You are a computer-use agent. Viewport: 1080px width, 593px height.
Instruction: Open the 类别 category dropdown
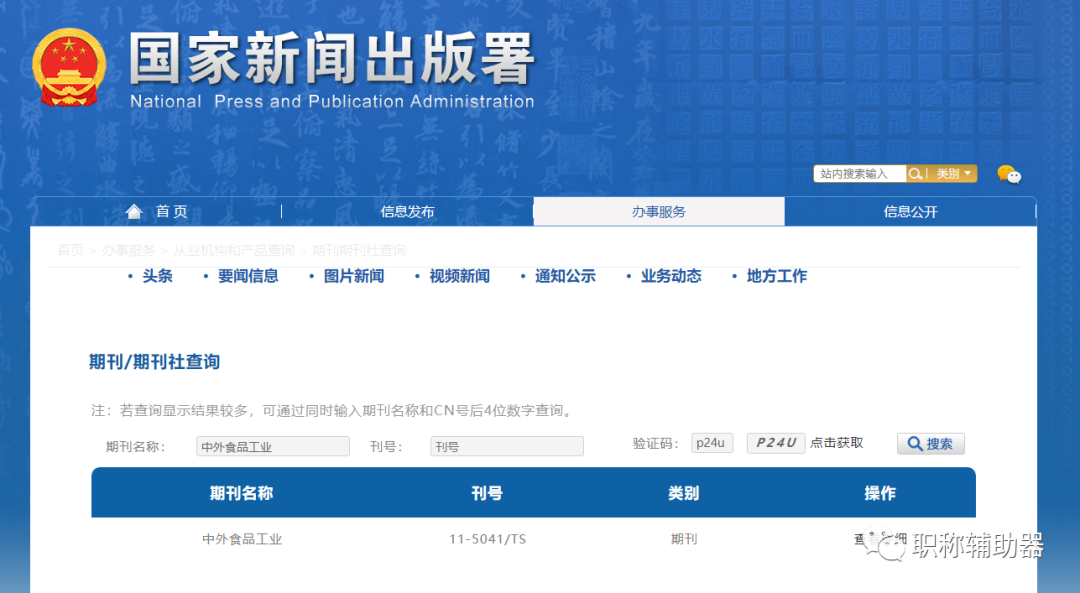coord(951,173)
